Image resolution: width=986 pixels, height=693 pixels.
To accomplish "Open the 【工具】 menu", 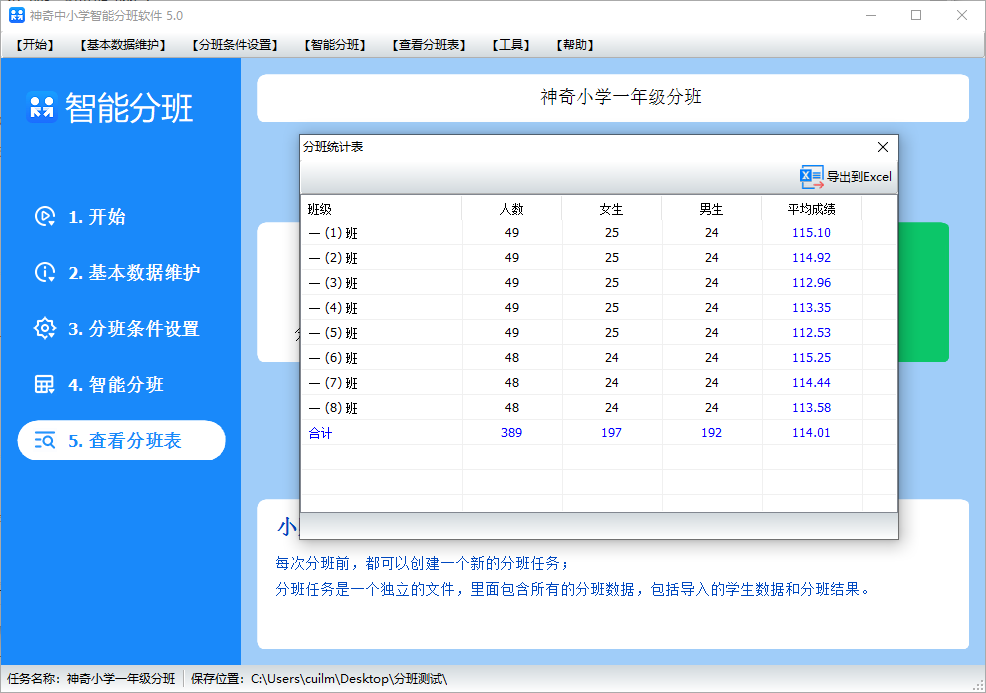I will point(511,45).
